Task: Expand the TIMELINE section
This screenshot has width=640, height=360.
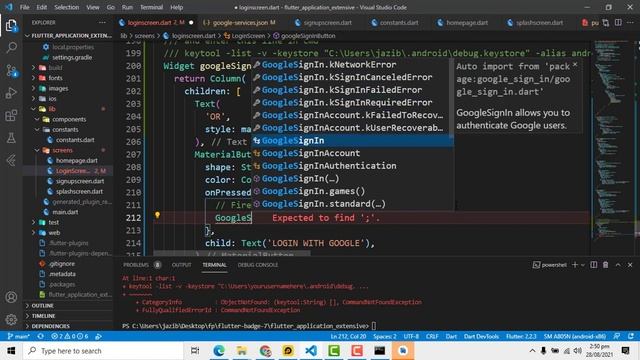Action: pos(43,316)
